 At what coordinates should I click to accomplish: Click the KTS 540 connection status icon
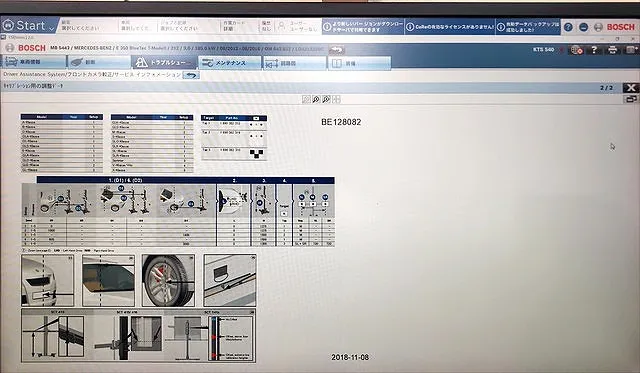(576, 50)
